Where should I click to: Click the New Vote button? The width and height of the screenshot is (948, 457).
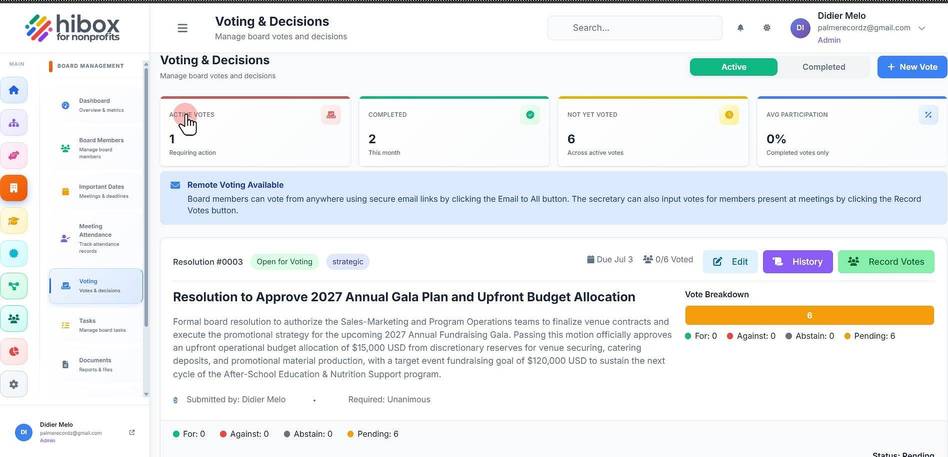click(912, 67)
